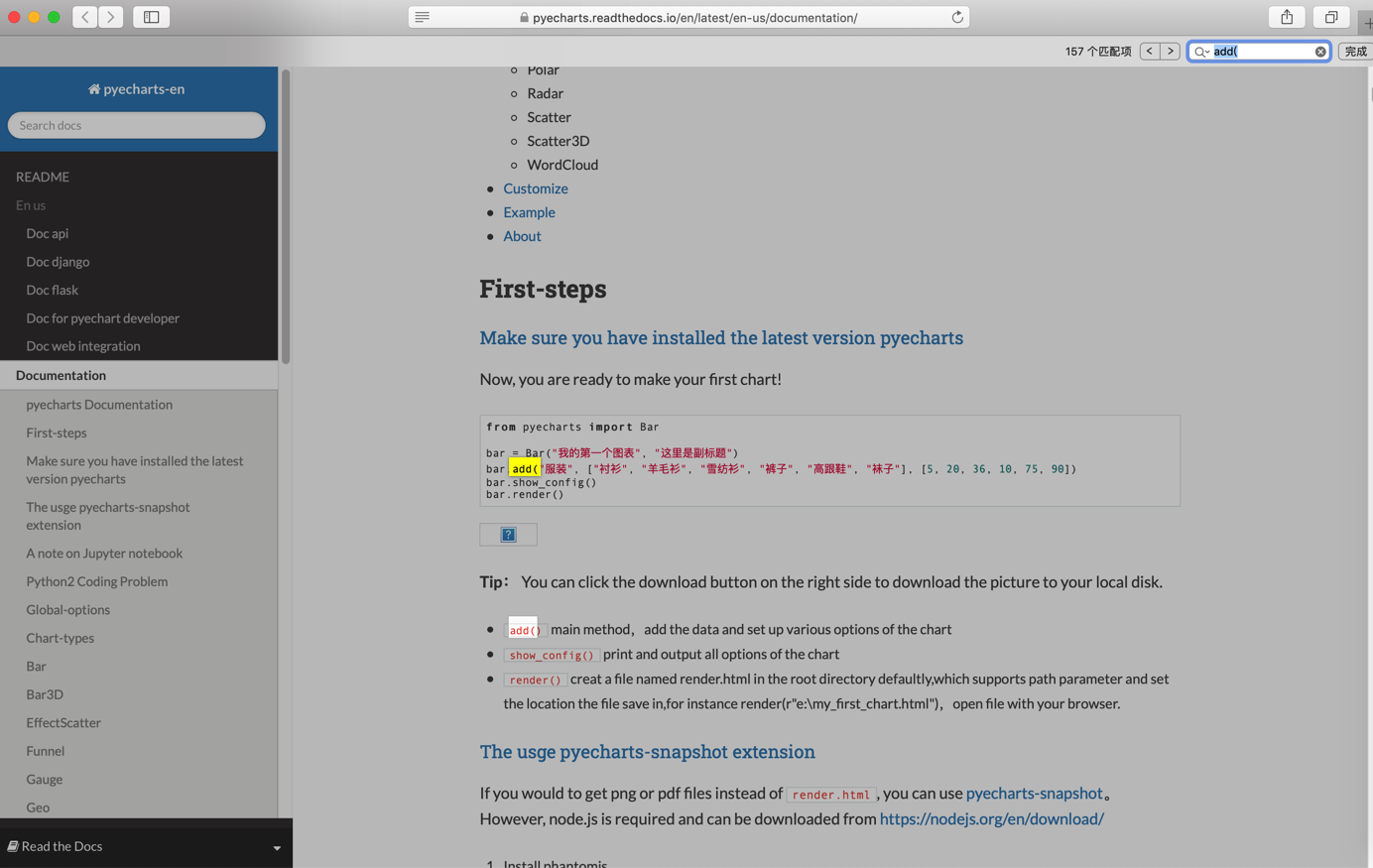Go to 'Make sure you have installed' sidebar link

point(135,470)
